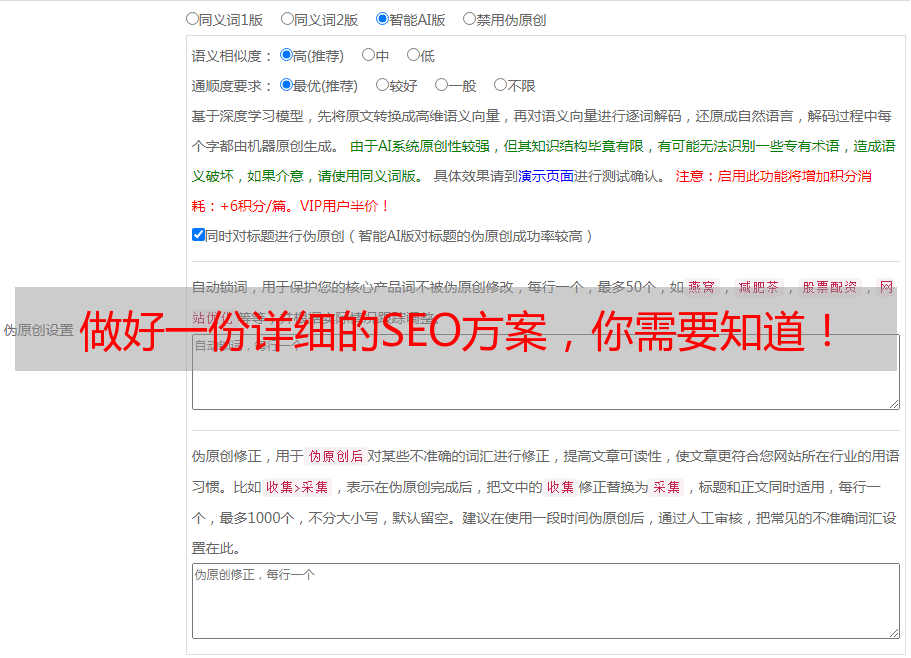Click the 通顺度要求 label

pyautogui.click(x=232, y=87)
